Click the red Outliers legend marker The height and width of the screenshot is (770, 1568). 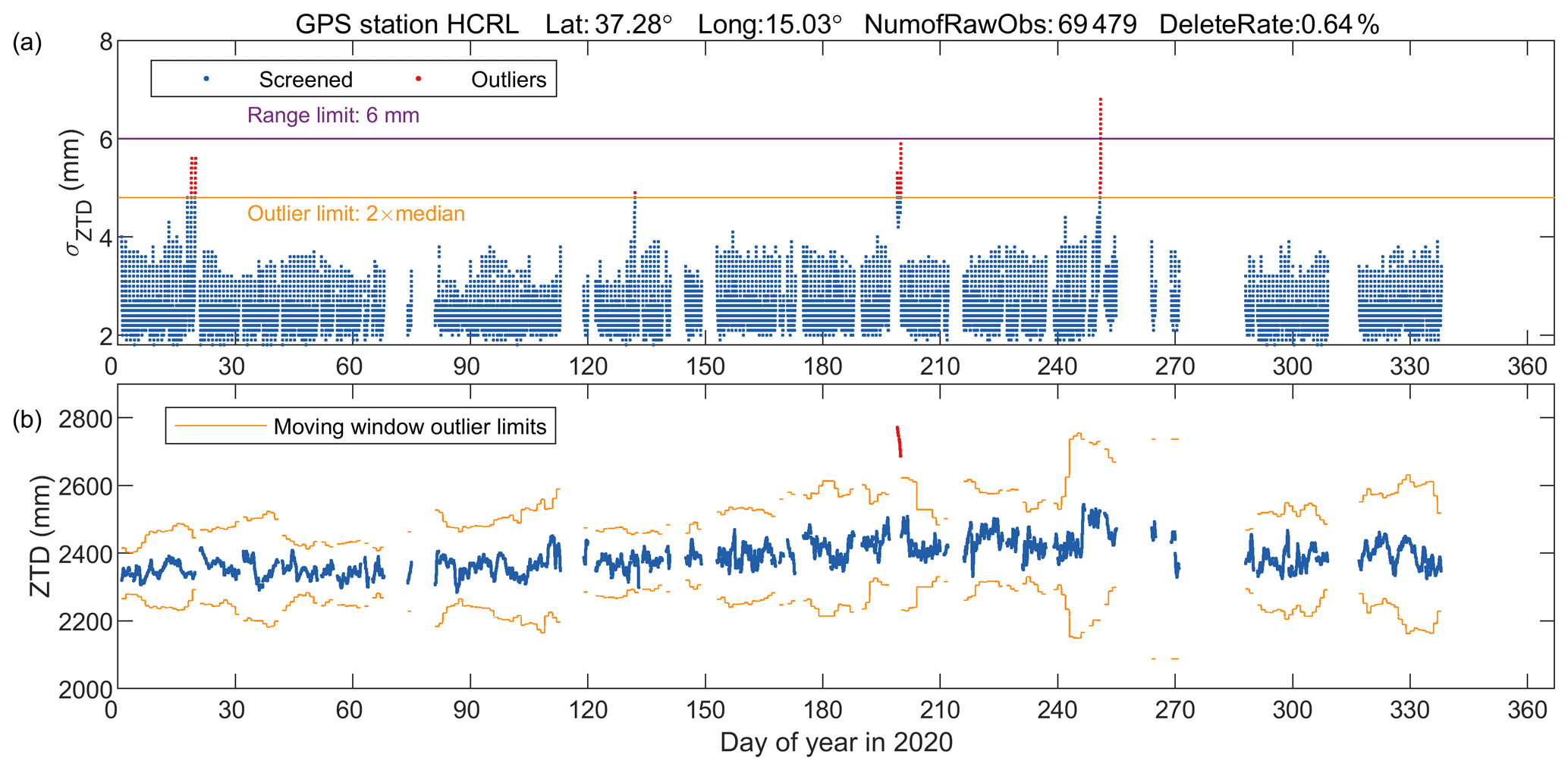click(418, 79)
